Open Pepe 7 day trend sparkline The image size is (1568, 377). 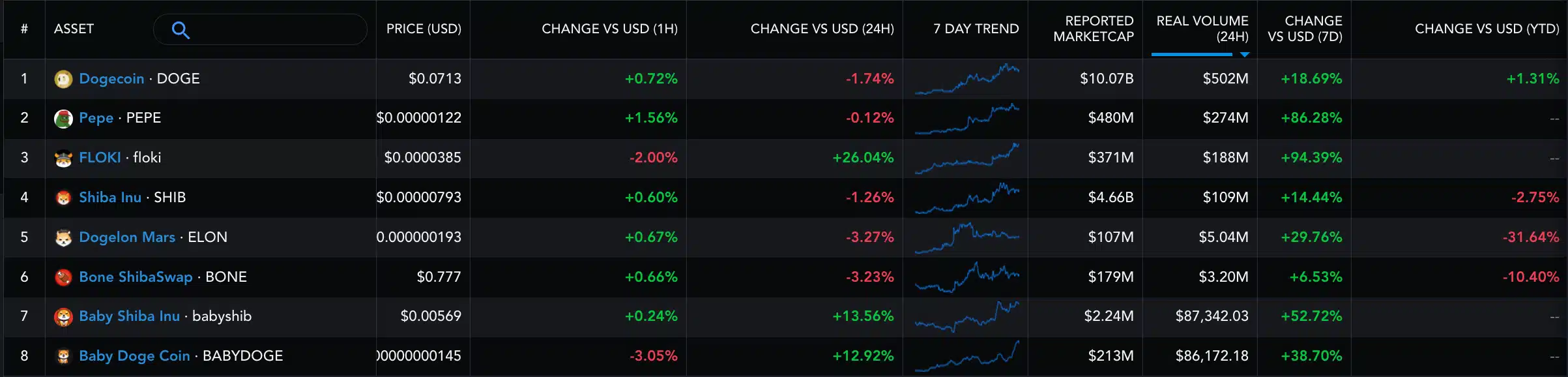(966, 118)
